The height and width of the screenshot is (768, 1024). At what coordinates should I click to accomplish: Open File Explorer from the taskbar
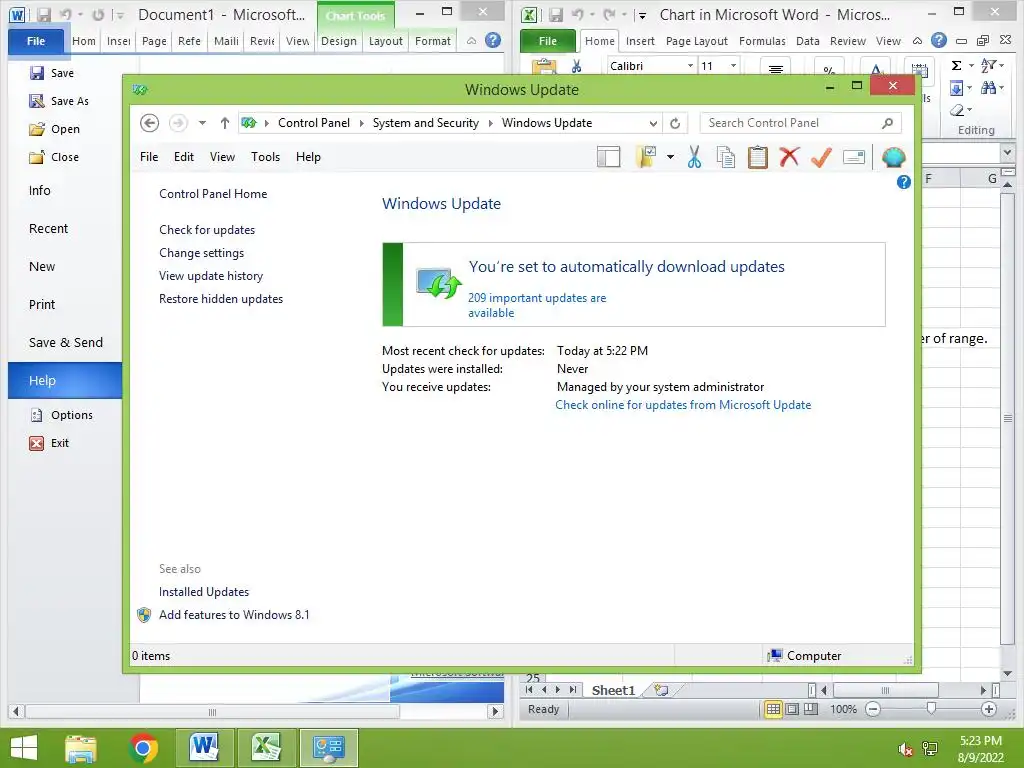pyautogui.click(x=81, y=748)
